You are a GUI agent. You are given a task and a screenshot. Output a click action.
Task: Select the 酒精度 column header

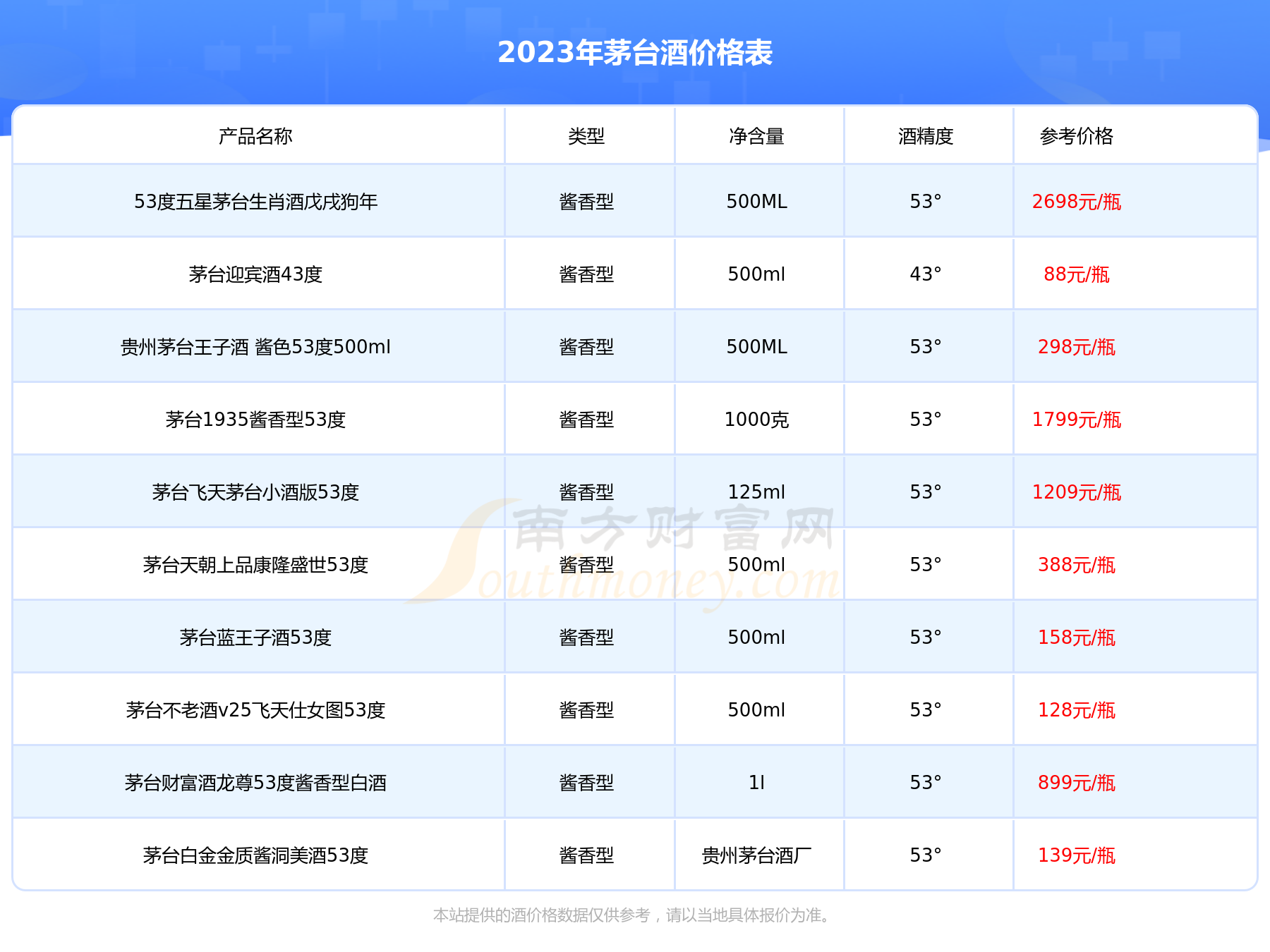click(926, 136)
